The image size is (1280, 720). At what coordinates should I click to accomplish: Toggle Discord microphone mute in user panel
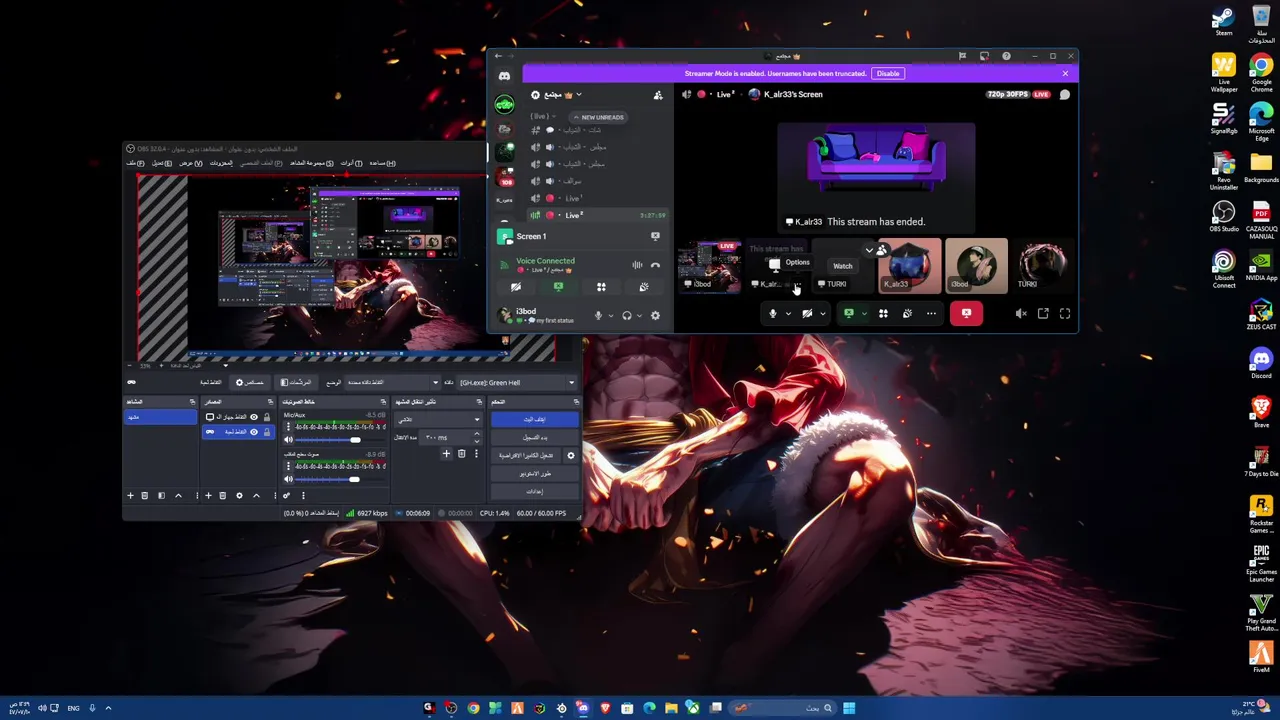coord(598,315)
